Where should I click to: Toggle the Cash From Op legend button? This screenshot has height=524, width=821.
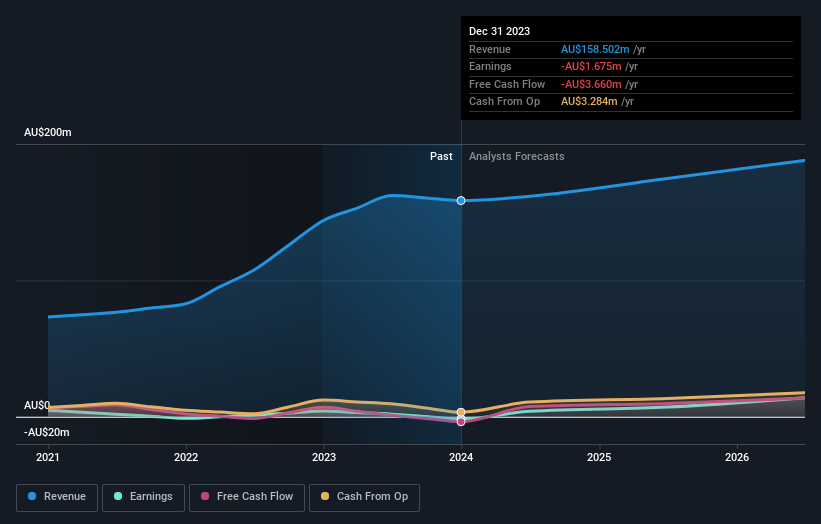click(x=364, y=497)
